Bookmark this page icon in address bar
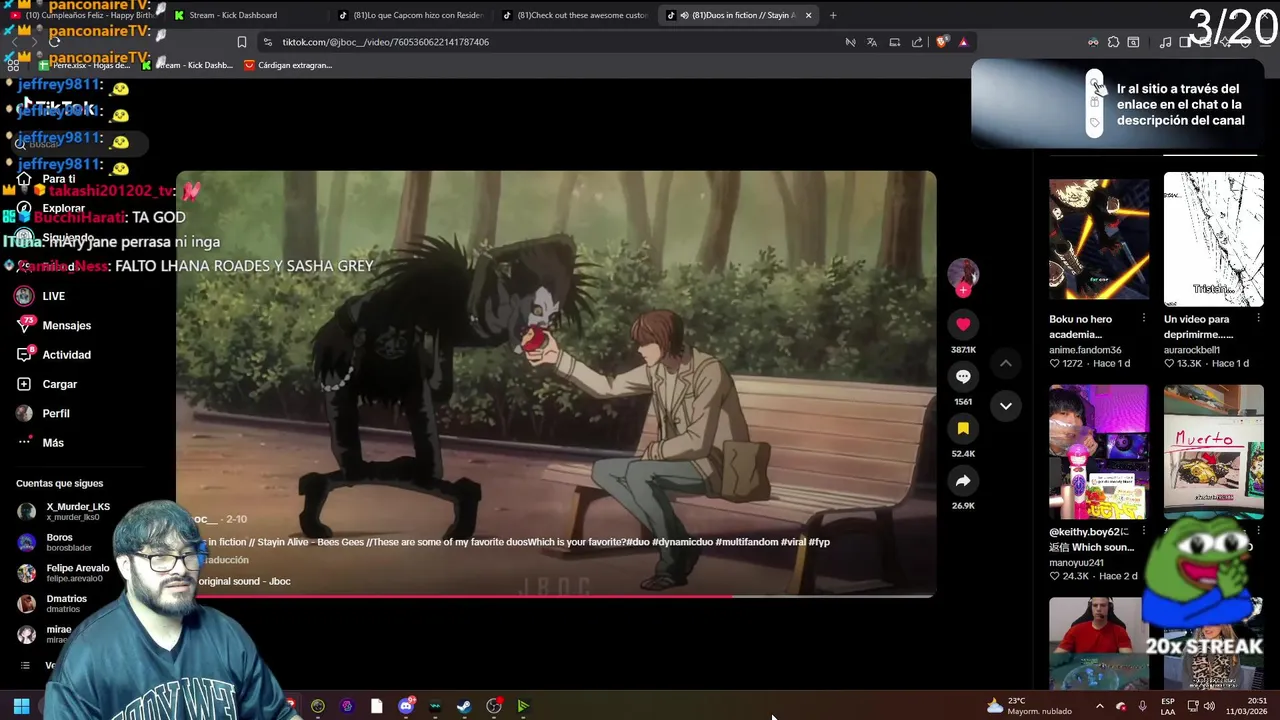 click(x=241, y=42)
